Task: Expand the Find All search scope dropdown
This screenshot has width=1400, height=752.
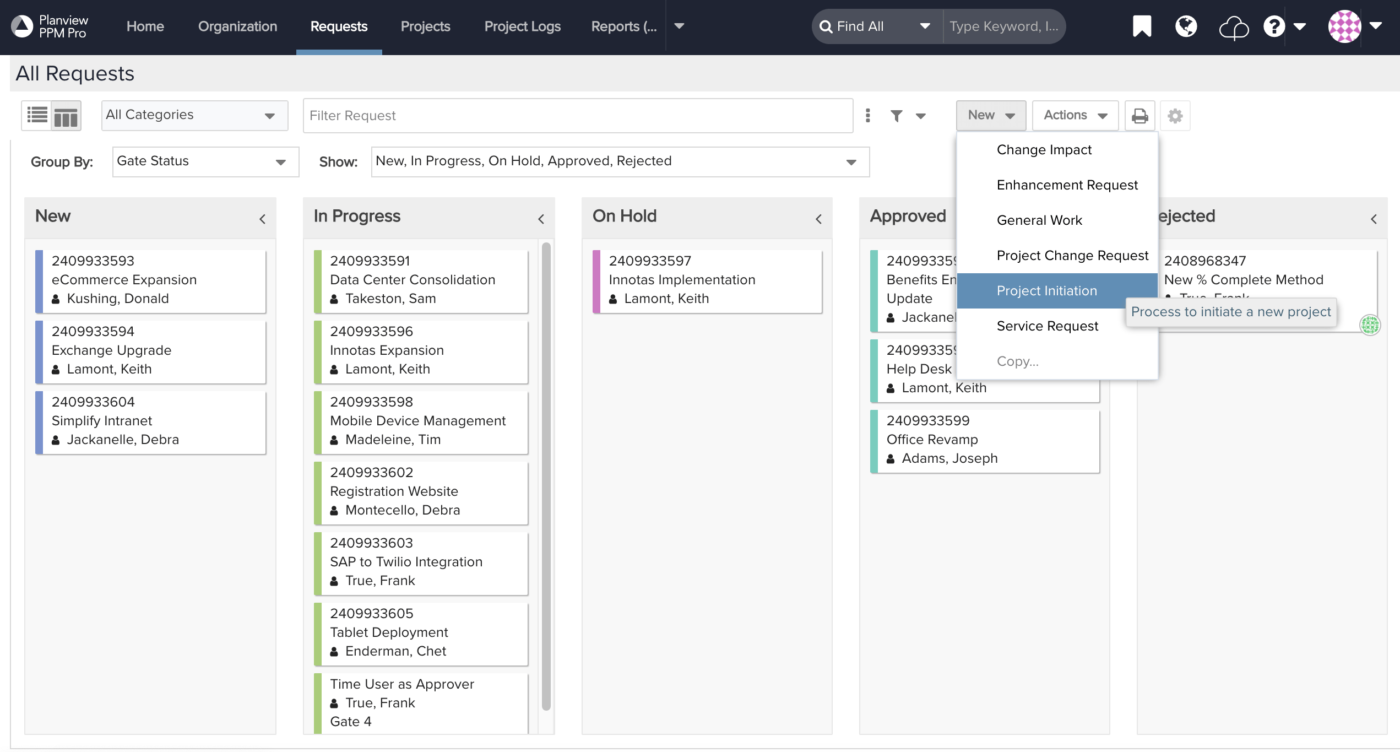Action: (877, 27)
